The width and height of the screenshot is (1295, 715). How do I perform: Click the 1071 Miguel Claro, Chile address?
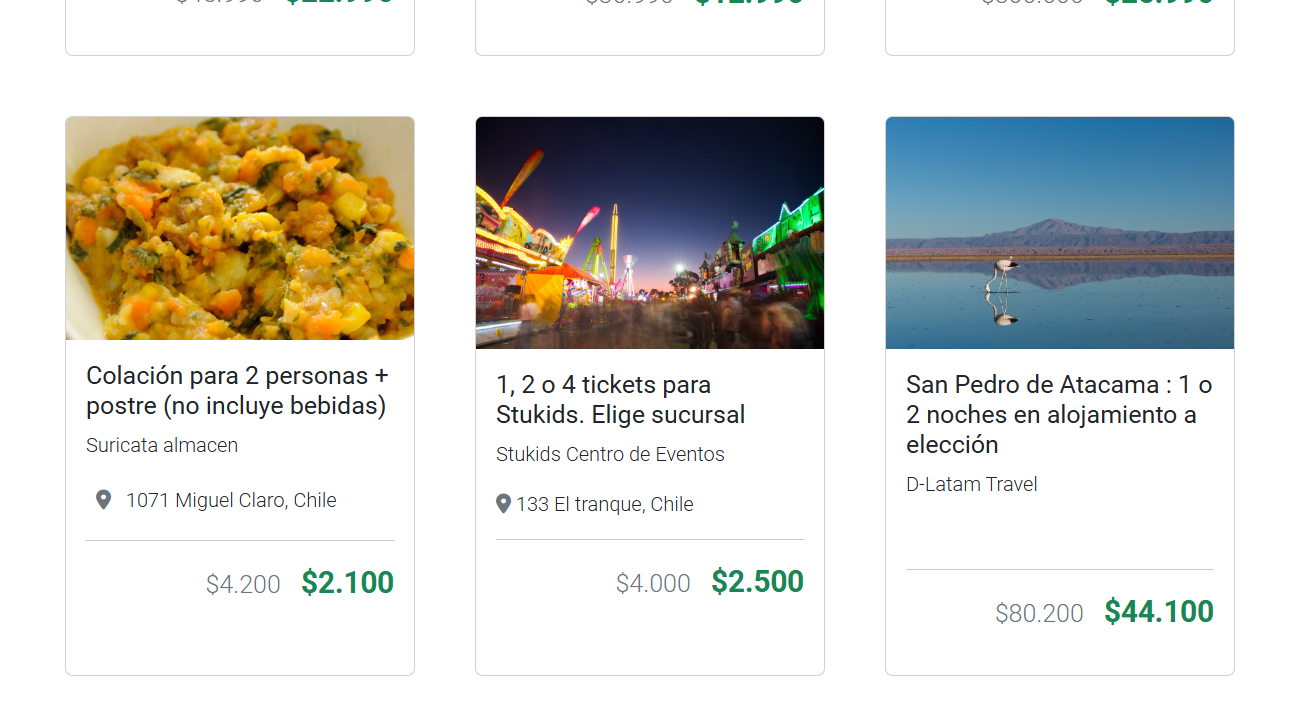coord(231,501)
